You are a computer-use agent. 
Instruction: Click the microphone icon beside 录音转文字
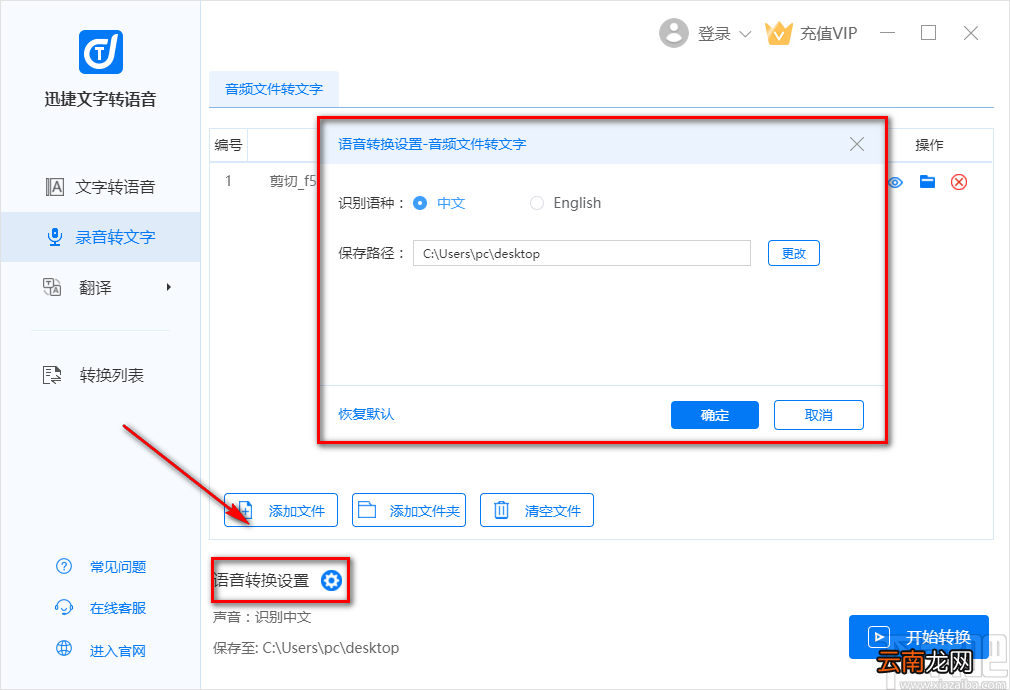click(x=55, y=237)
